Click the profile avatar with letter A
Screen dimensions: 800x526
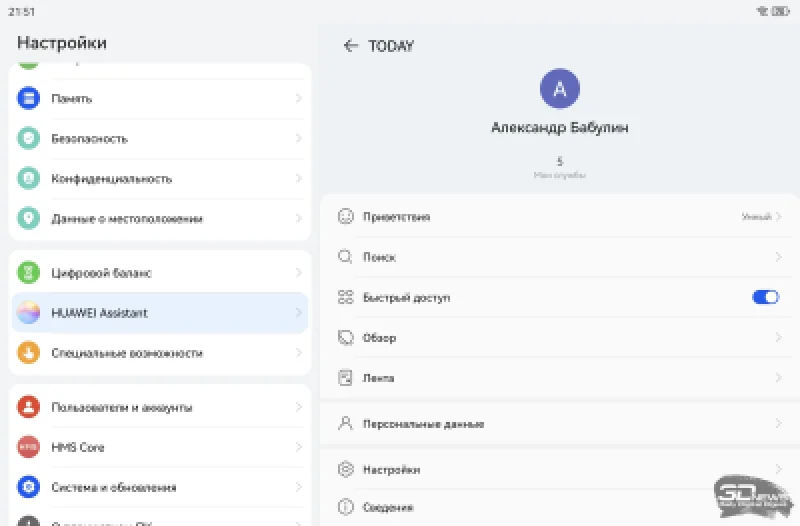pos(560,89)
